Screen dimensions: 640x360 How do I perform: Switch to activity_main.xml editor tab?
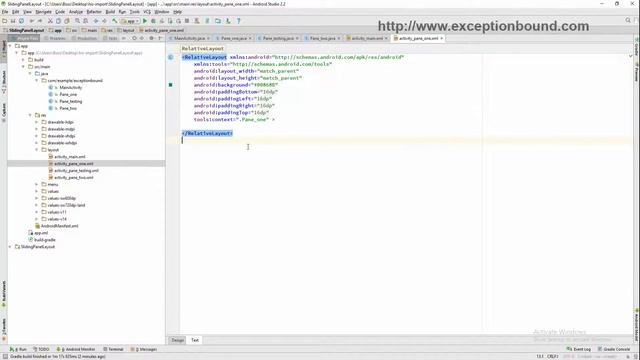point(367,38)
